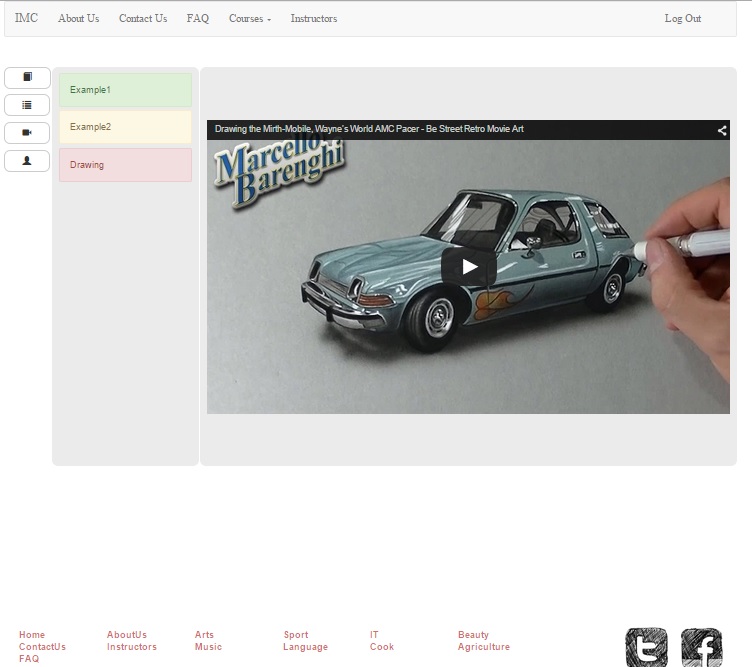Expand the Courses dropdown in navbar
The width and height of the screenshot is (752, 667).
pos(249,19)
